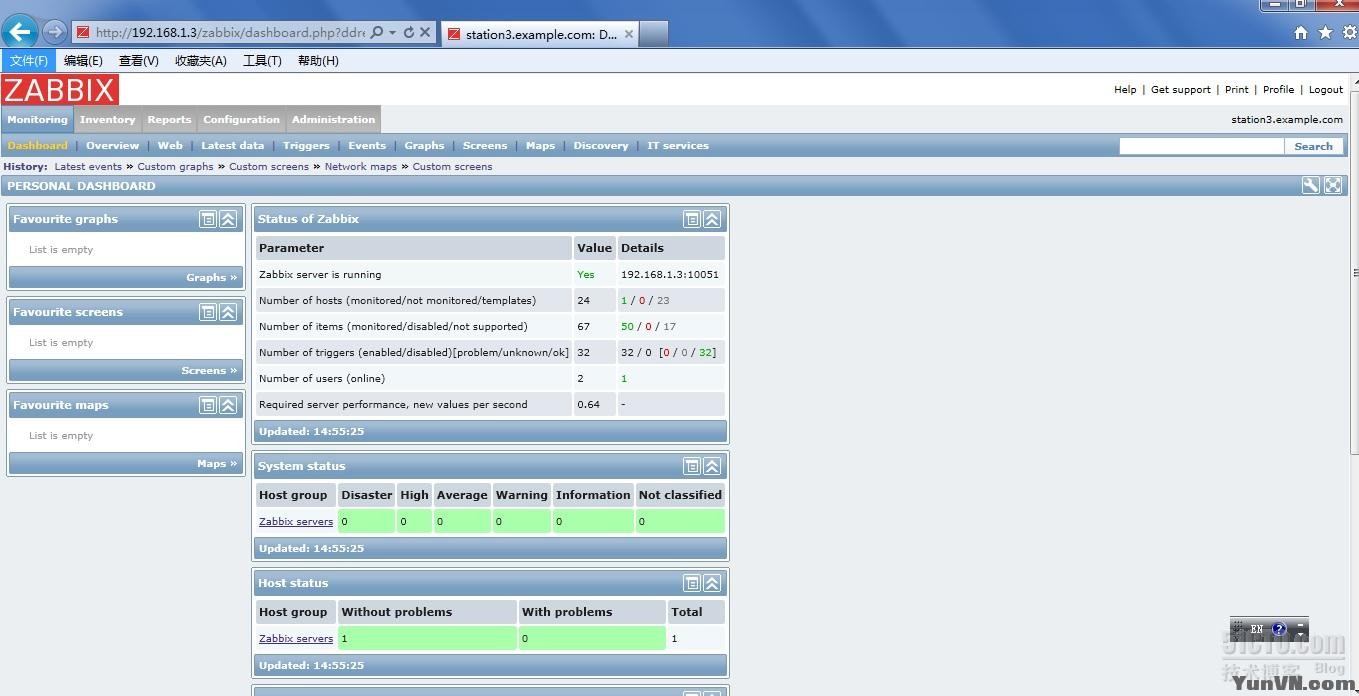
Task: Click Graphs » link in Favourite graphs
Action: point(211,277)
